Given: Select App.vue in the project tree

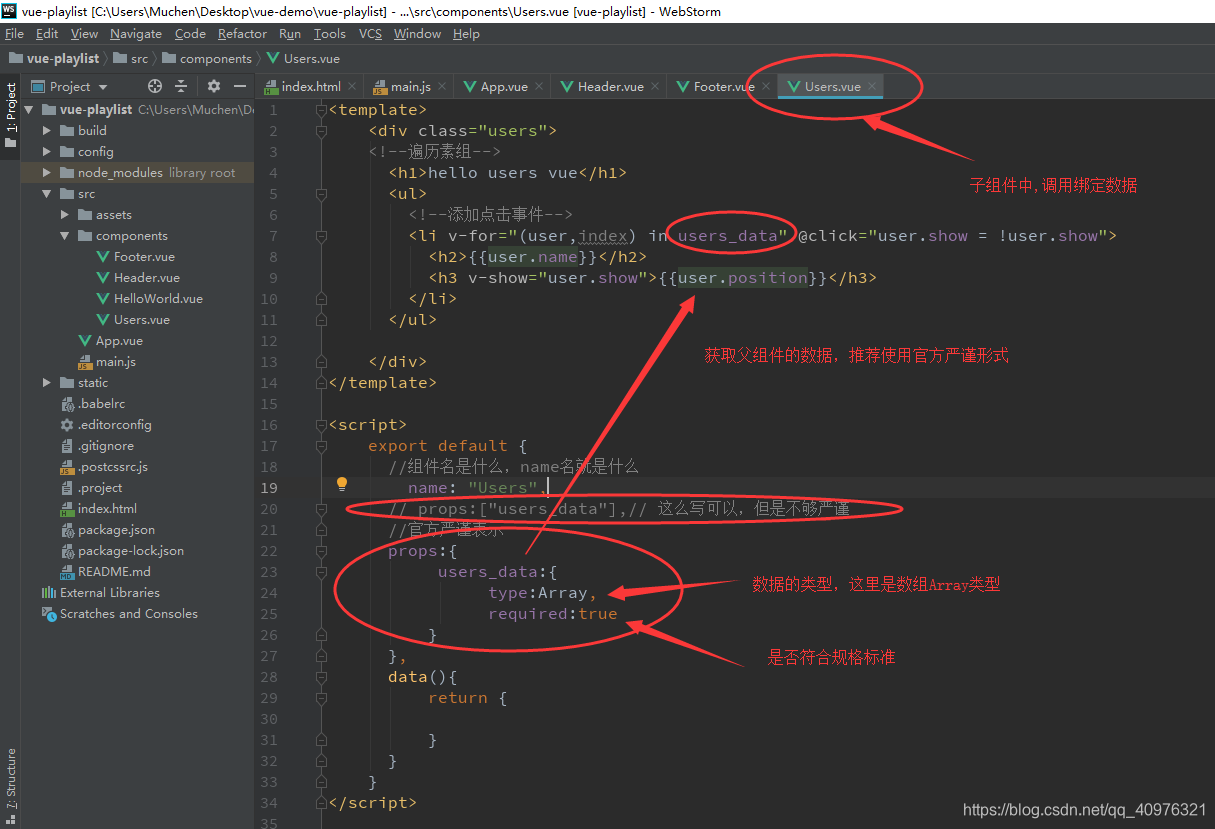Looking at the screenshot, I should (111, 341).
